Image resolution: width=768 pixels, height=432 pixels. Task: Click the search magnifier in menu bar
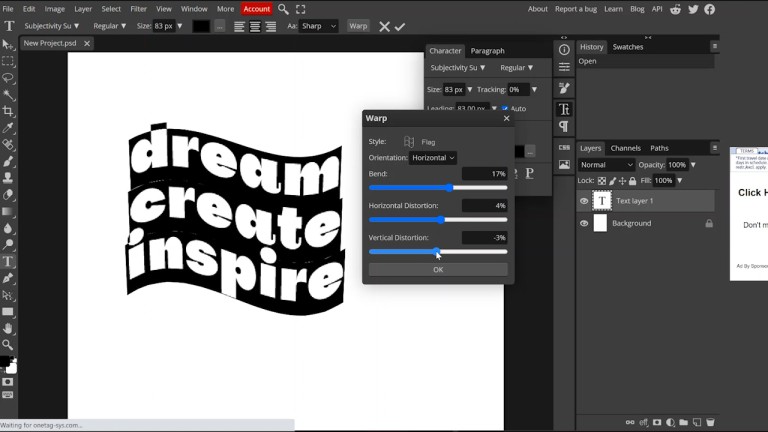pos(283,9)
